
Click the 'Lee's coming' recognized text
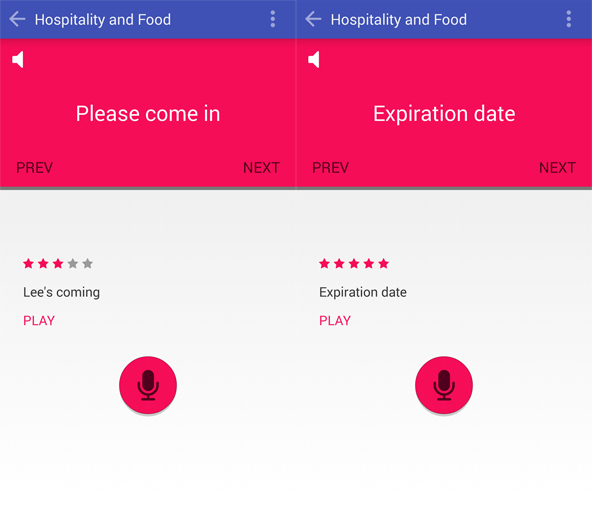coord(62,293)
